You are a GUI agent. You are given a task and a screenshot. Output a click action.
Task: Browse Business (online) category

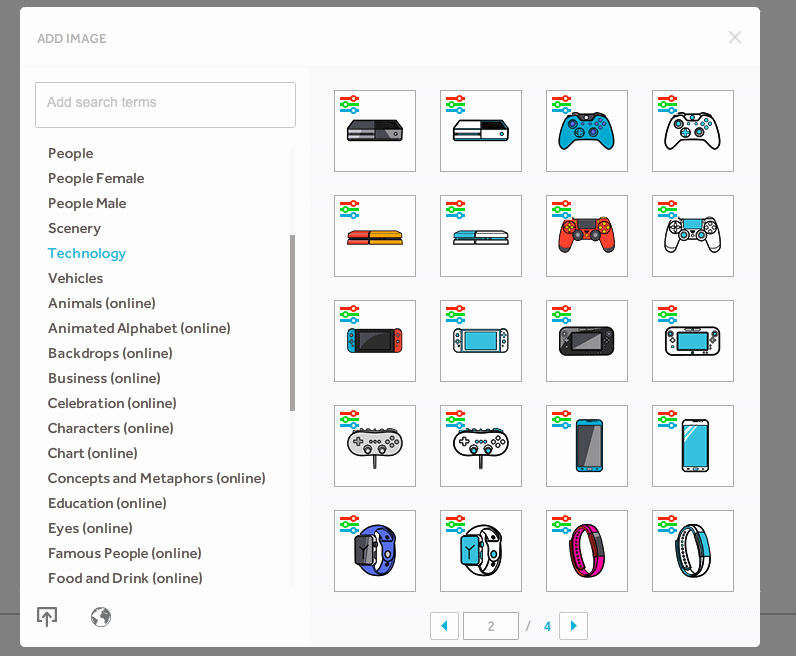click(x=104, y=378)
